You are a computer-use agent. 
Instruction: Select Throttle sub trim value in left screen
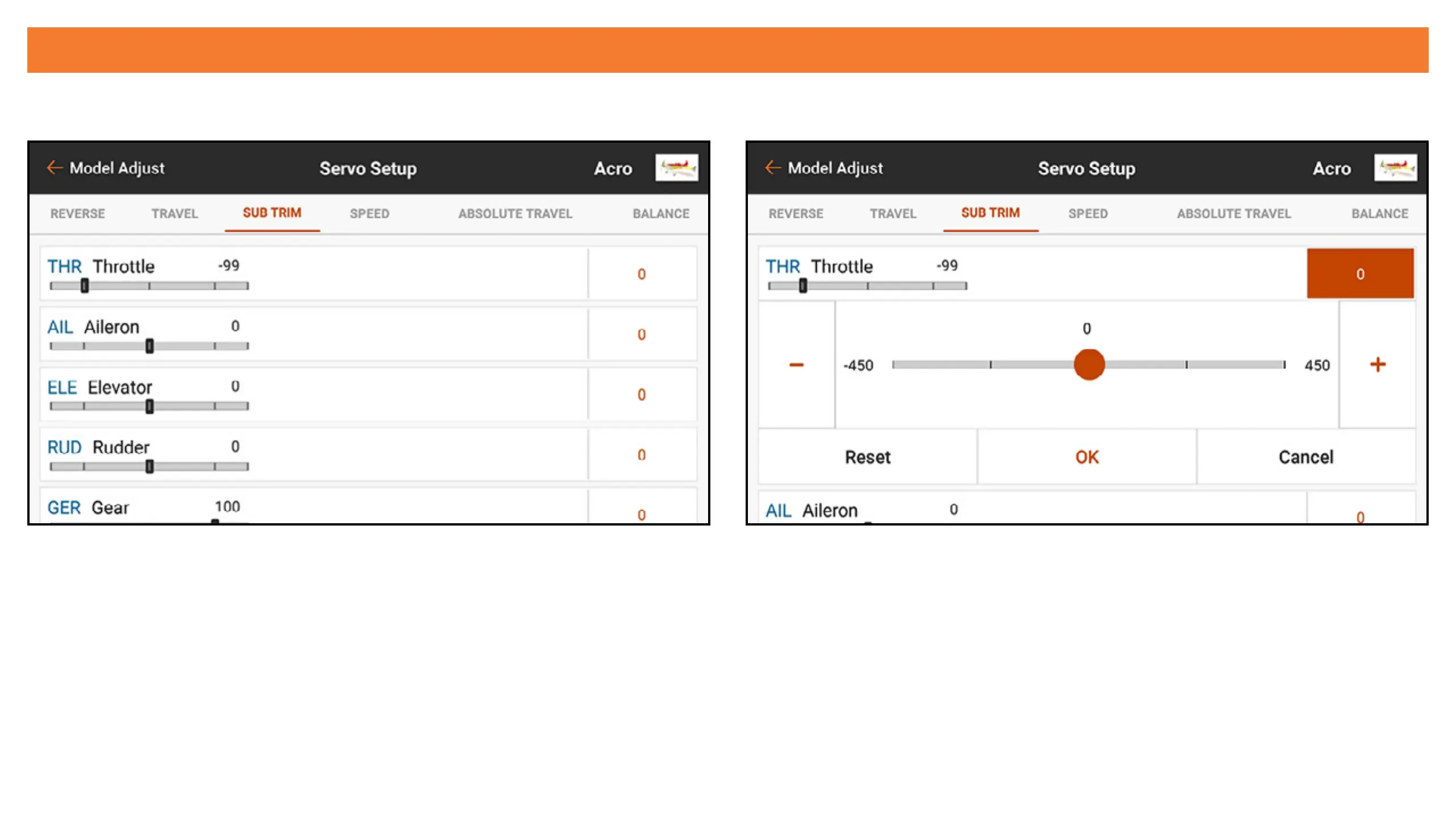(642, 274)
